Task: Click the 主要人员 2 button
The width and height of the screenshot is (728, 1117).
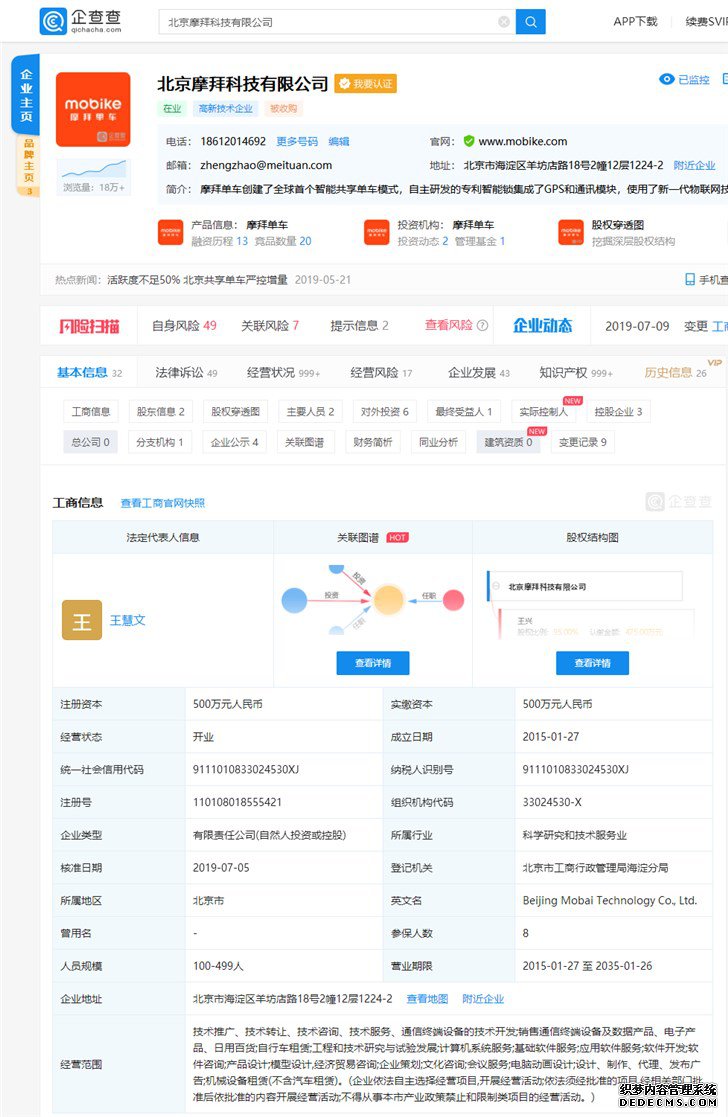Action: pyautogui.click(x=310, y=412)
